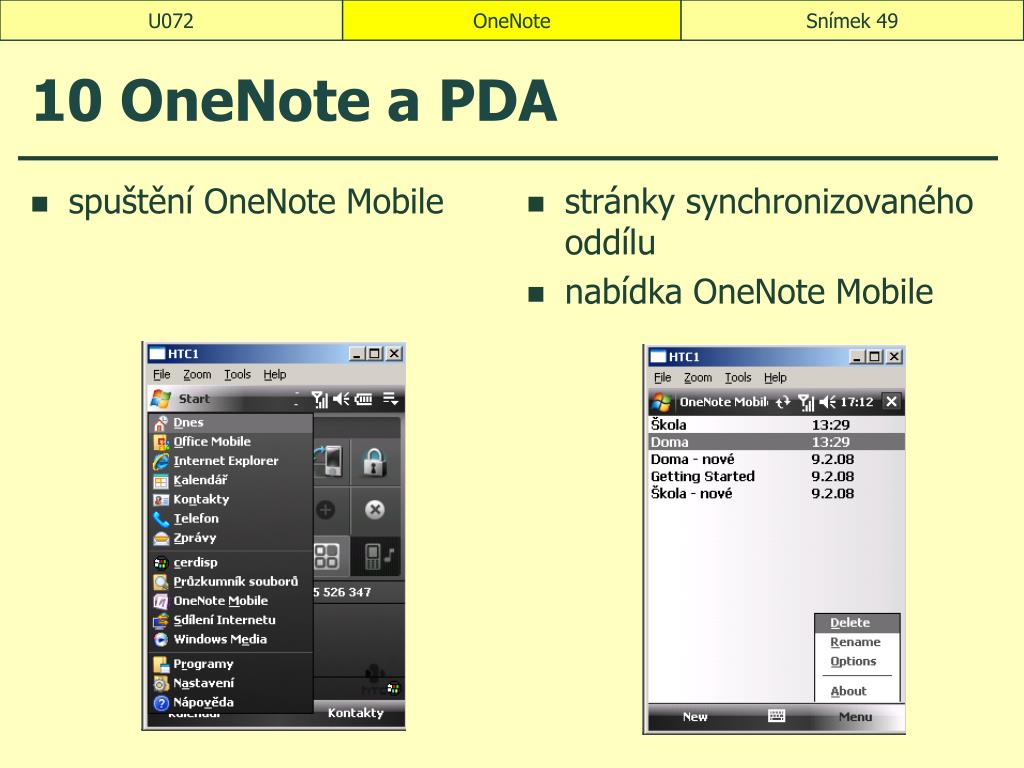
Task: Click the volume icon in OneNote Mobile window
Action: (x=828, y=402)
